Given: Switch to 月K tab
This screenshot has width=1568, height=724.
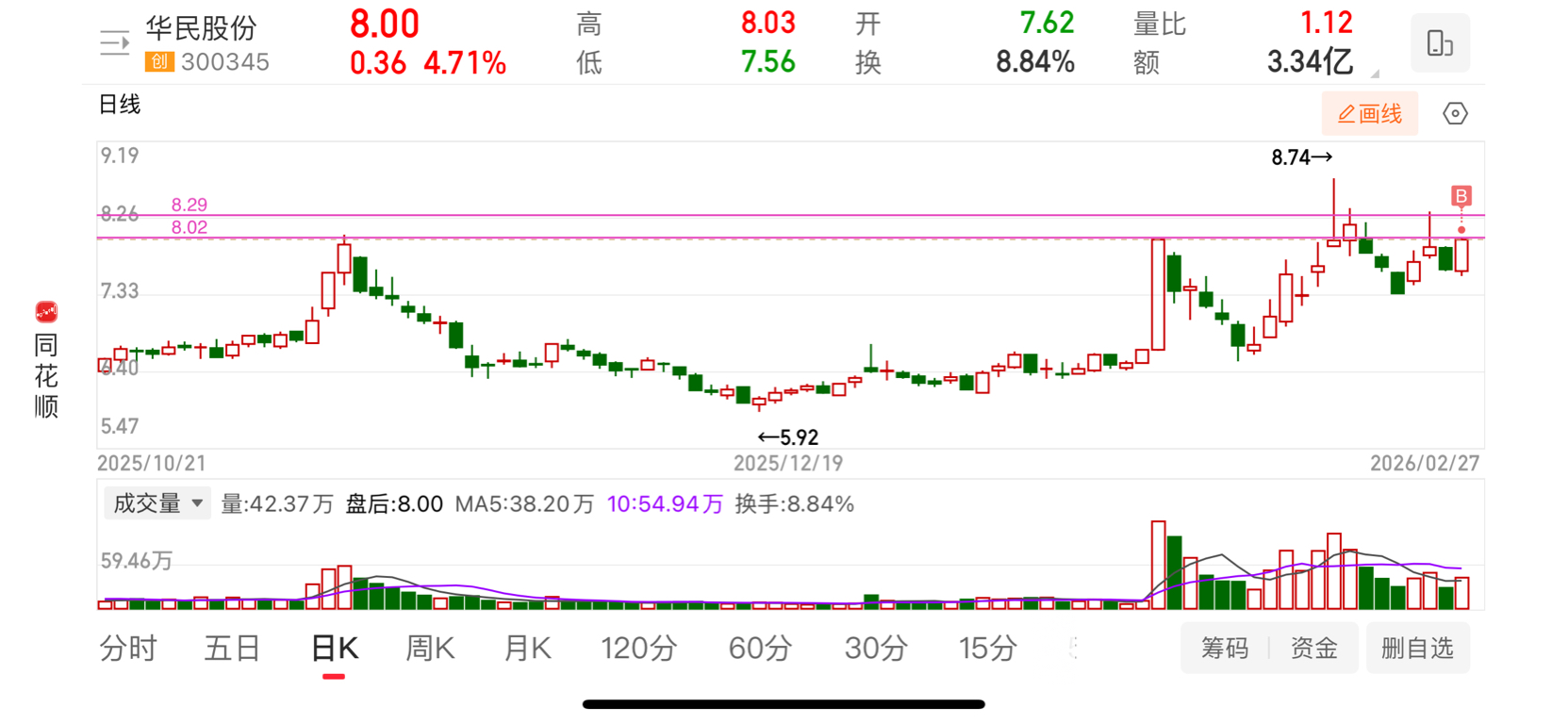Looking at the screenshot, I should [x=527, y=649].
